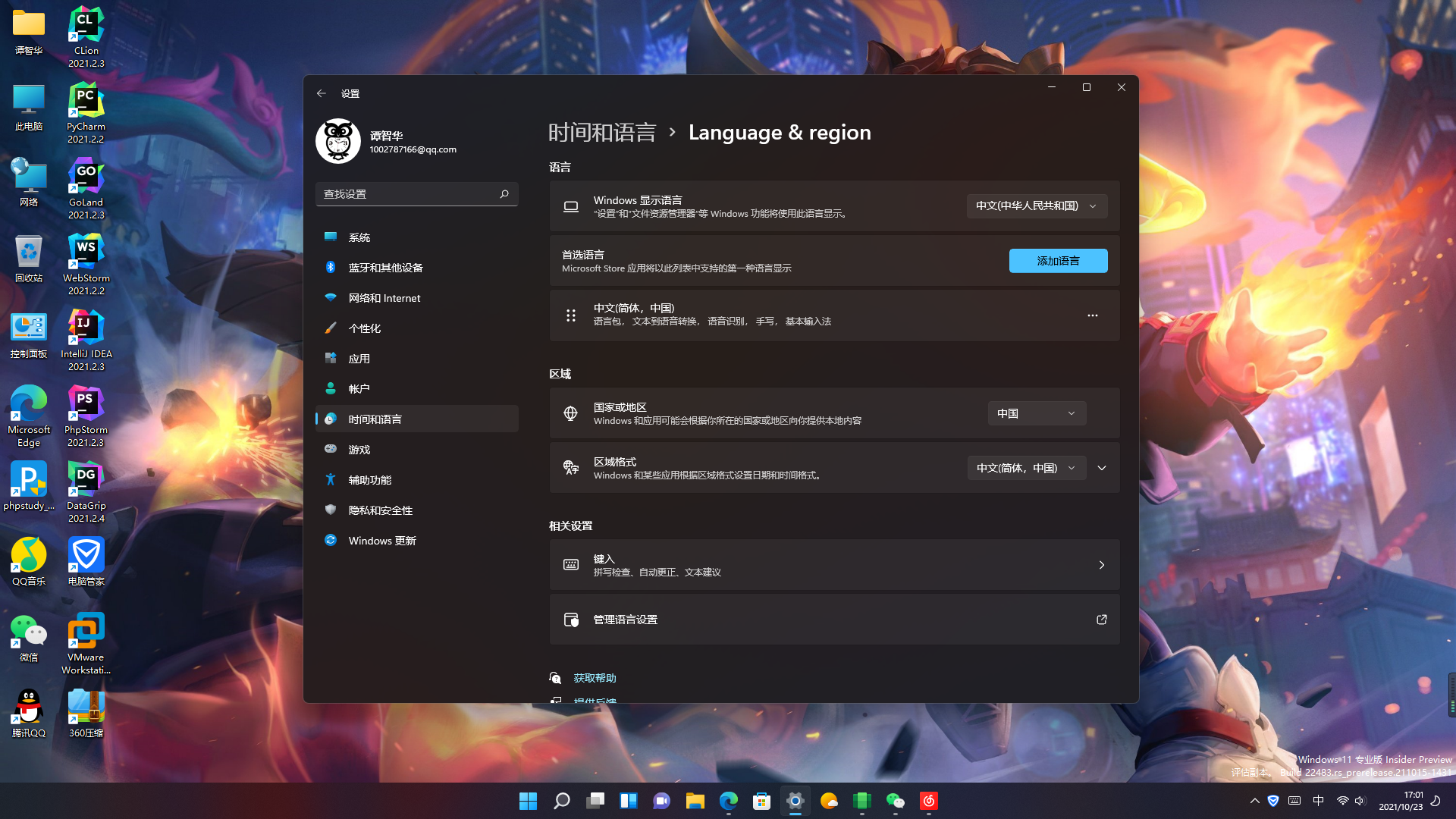Select 网络 desktop icon
This screenshot has width=1456, height=819.
pos(29,183)
